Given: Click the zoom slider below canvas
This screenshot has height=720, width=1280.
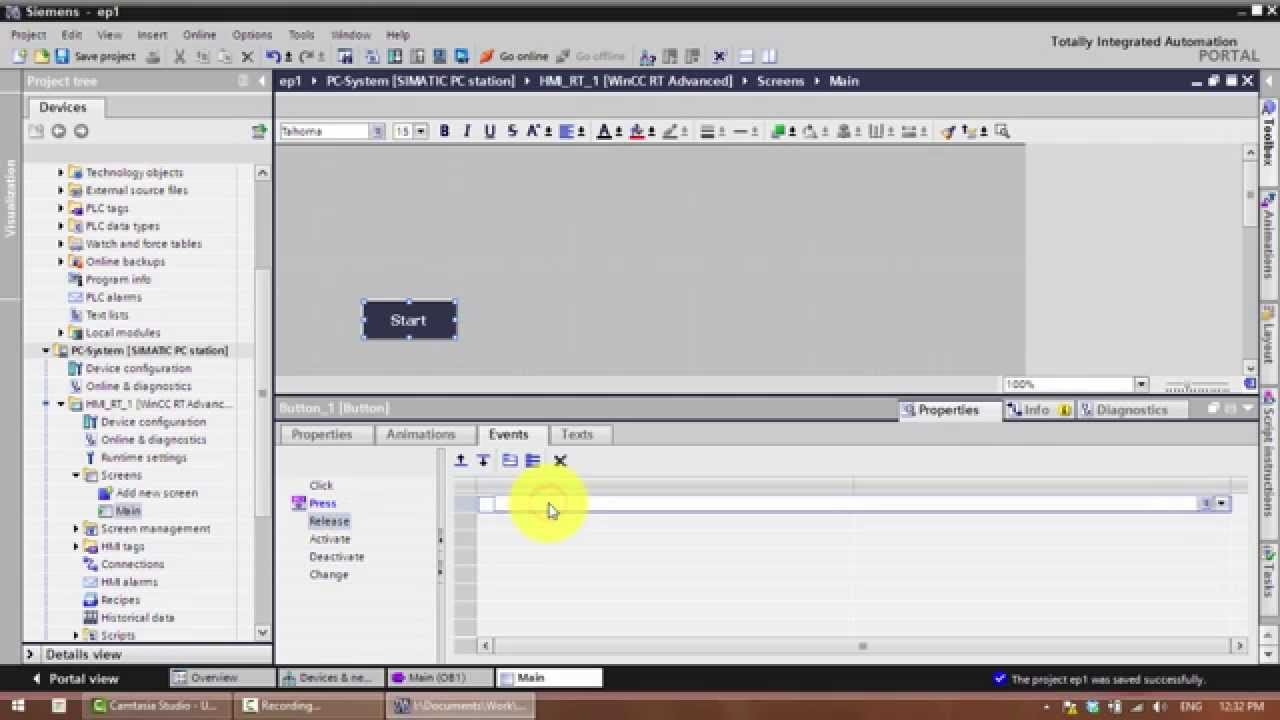Looking at the screenshot, I should pyautogui.click(x=1200, y=384).
